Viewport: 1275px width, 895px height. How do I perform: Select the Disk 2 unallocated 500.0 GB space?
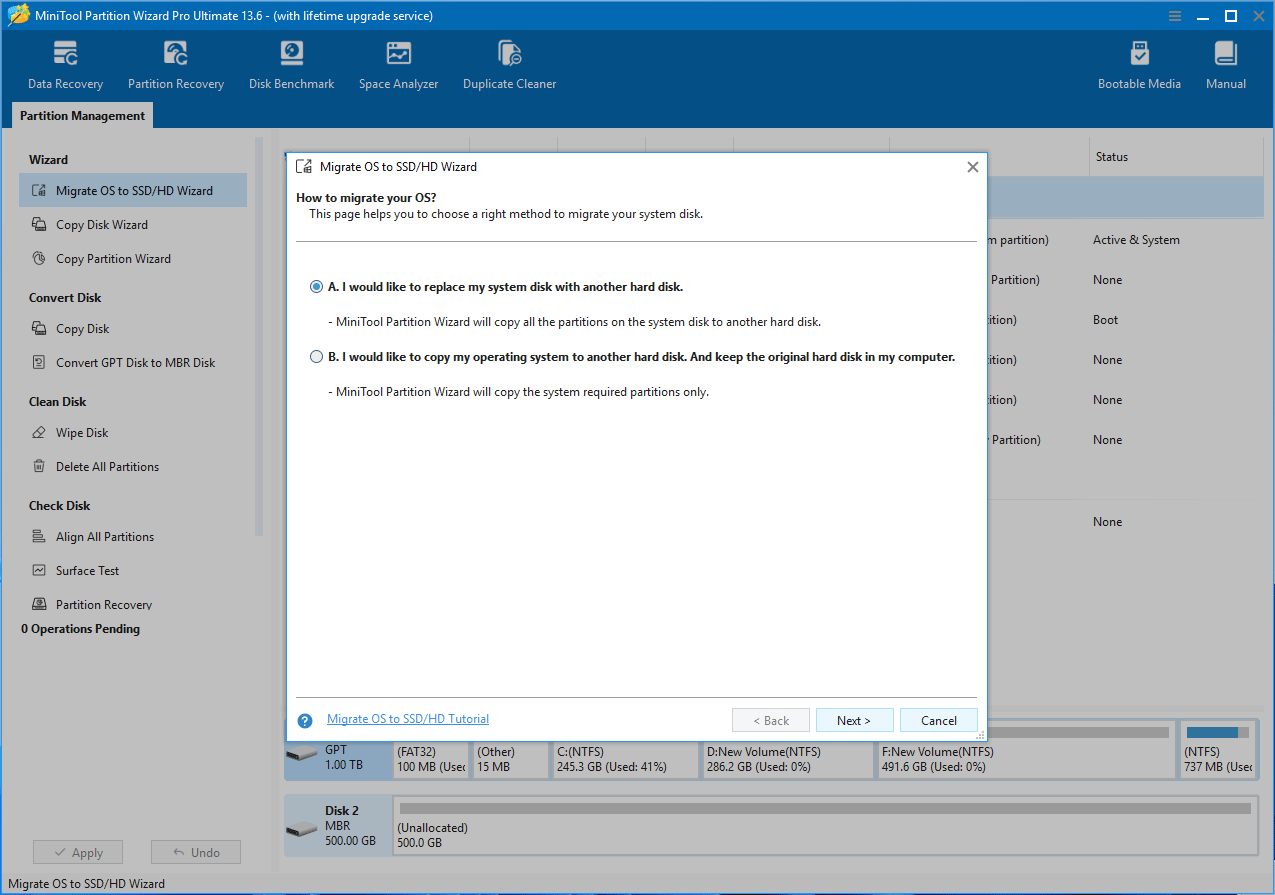tap(825, 826)
